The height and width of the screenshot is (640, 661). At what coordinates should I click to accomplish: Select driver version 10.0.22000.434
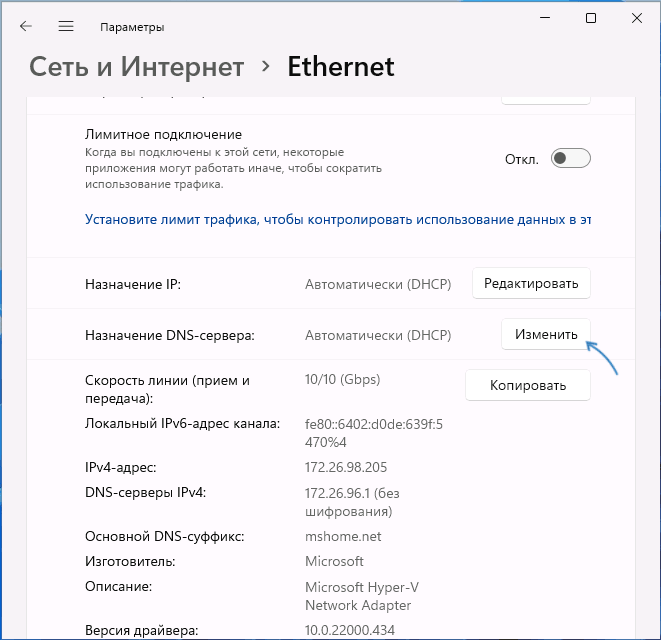click(350, 630)
